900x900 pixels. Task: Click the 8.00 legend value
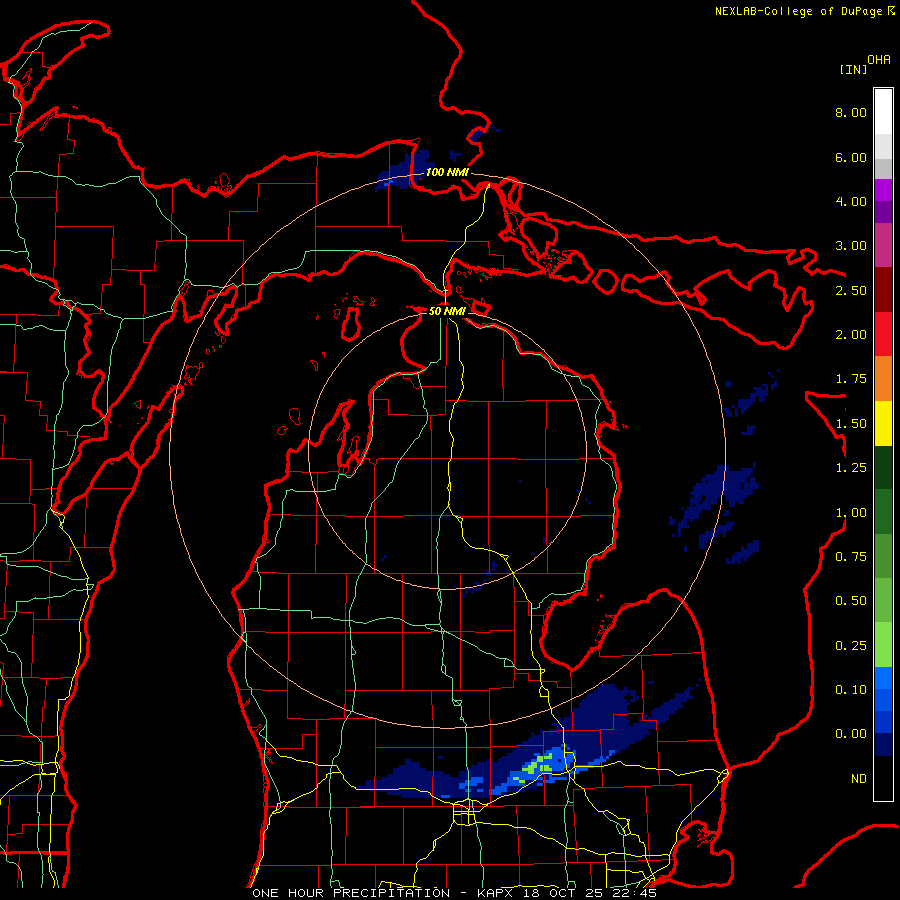pyautogui.click(x=851, y=112)
